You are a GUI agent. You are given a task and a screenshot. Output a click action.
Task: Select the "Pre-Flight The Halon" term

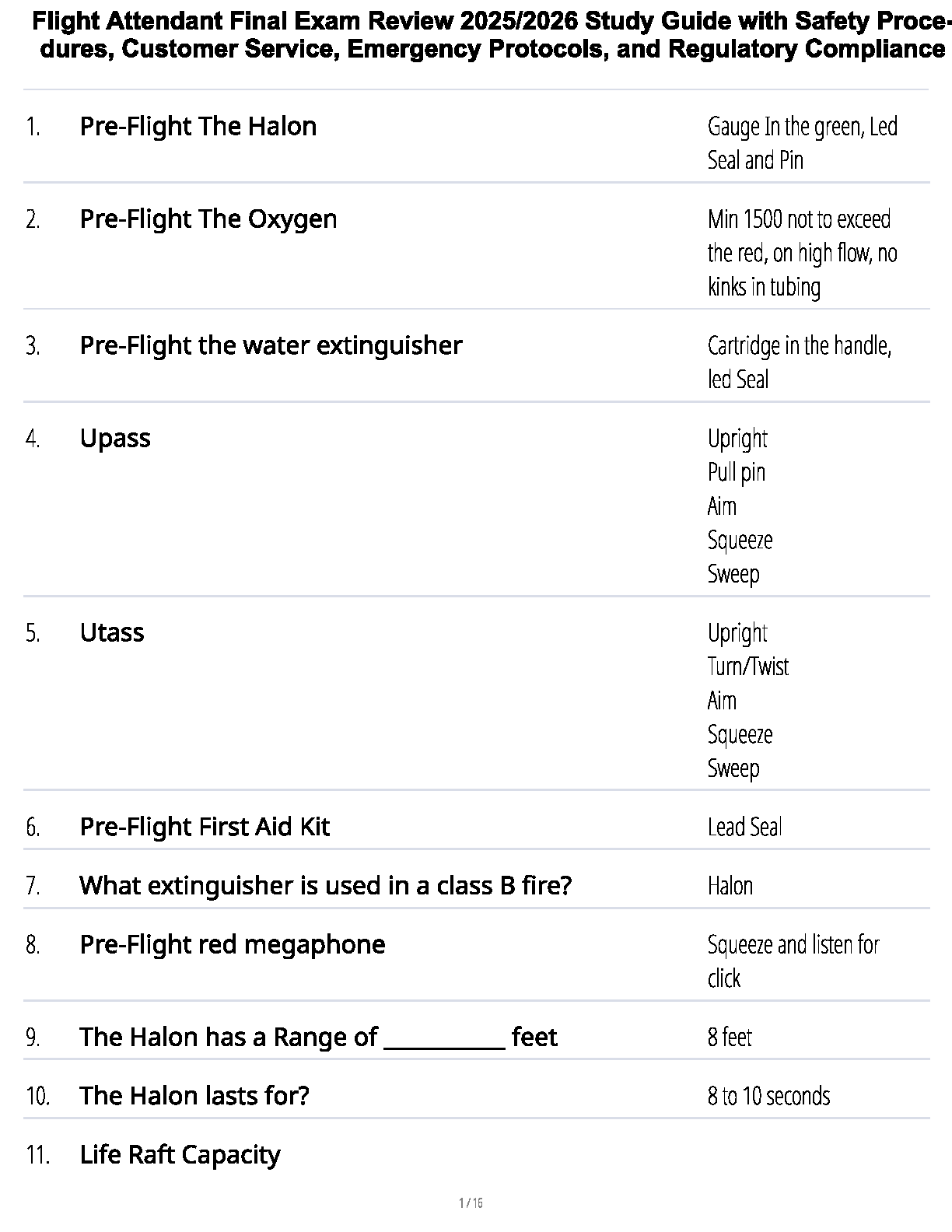(198, 127)
